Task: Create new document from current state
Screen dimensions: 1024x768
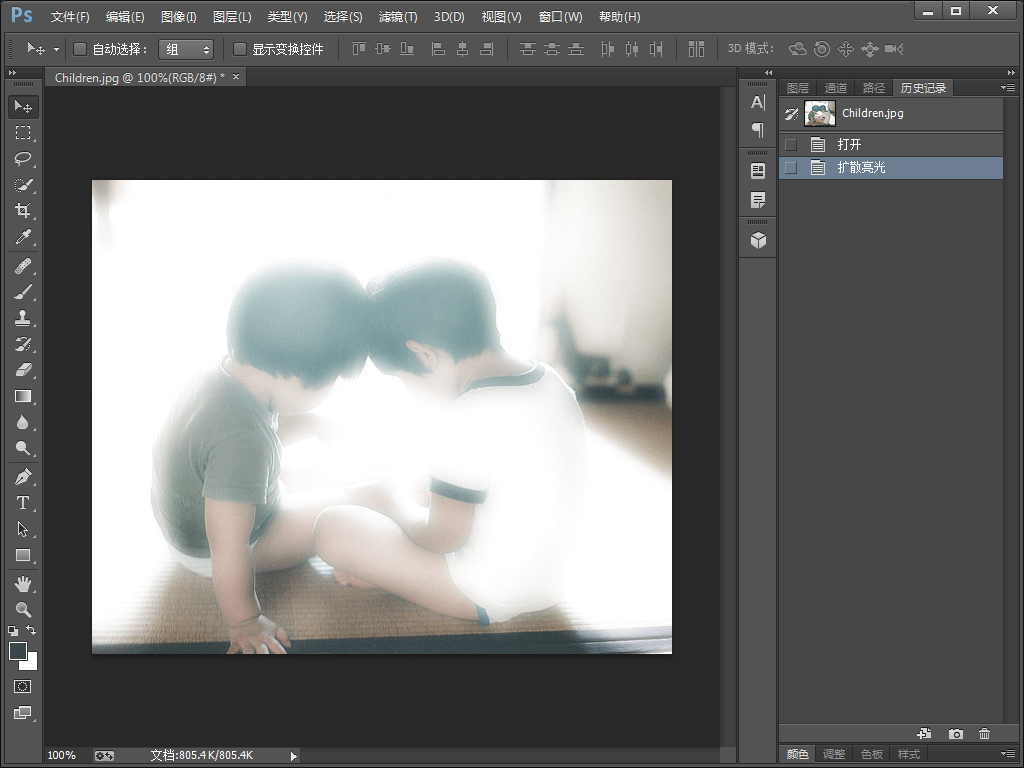Action: click(924, 733)
